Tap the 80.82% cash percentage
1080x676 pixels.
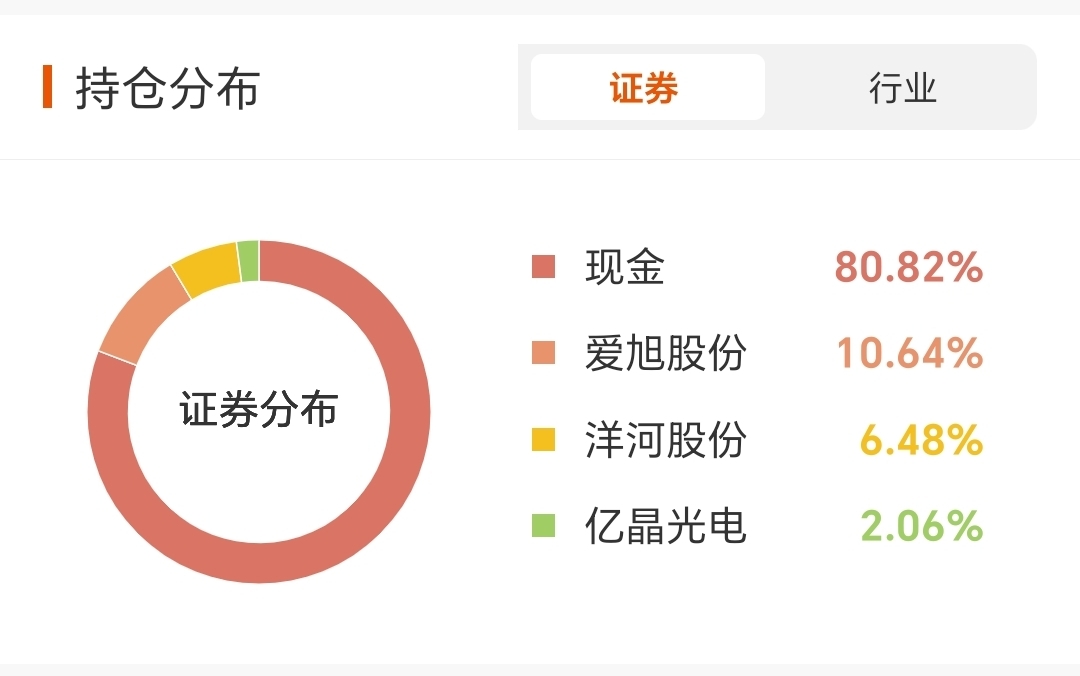click(908, 267)
